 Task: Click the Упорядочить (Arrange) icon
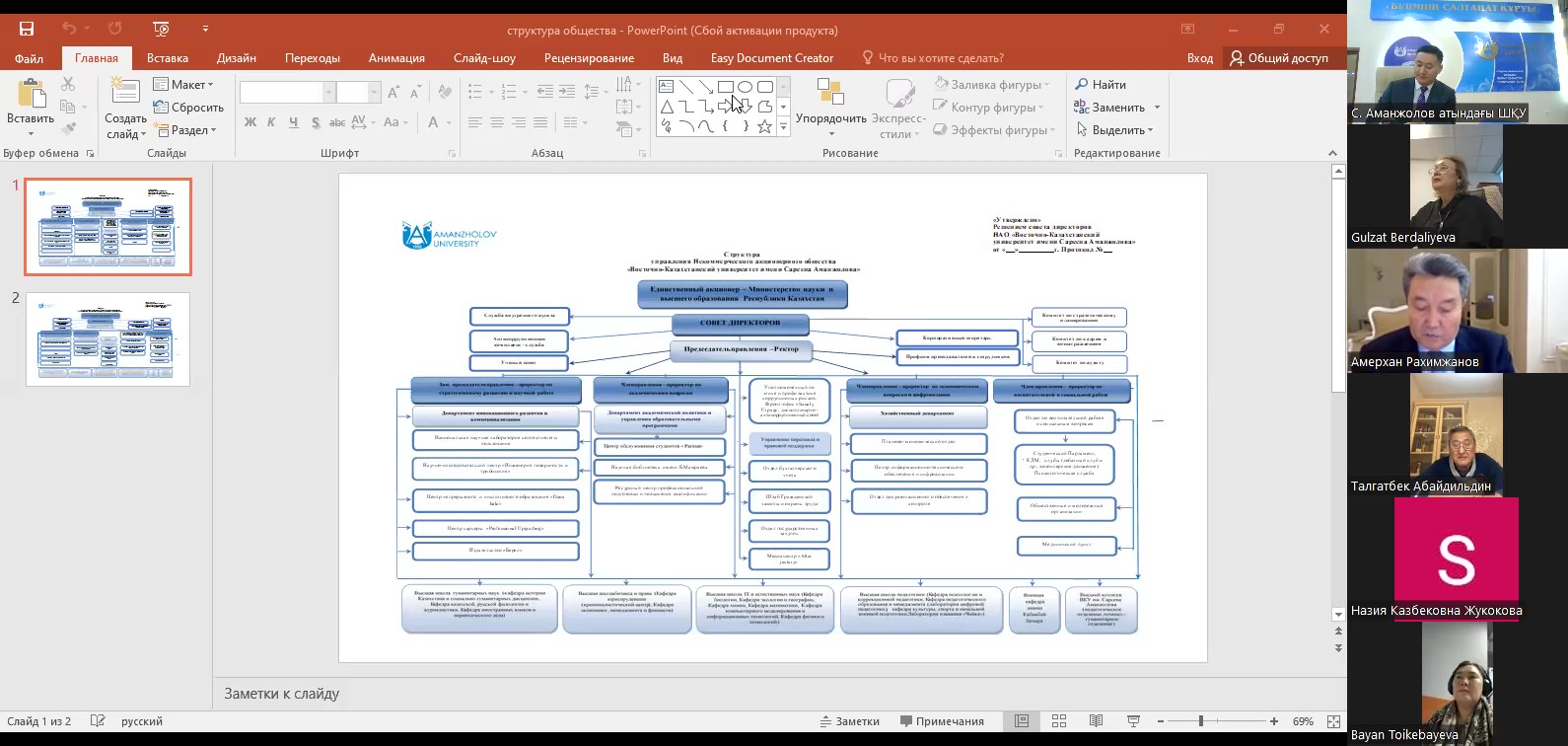[830, 93]
